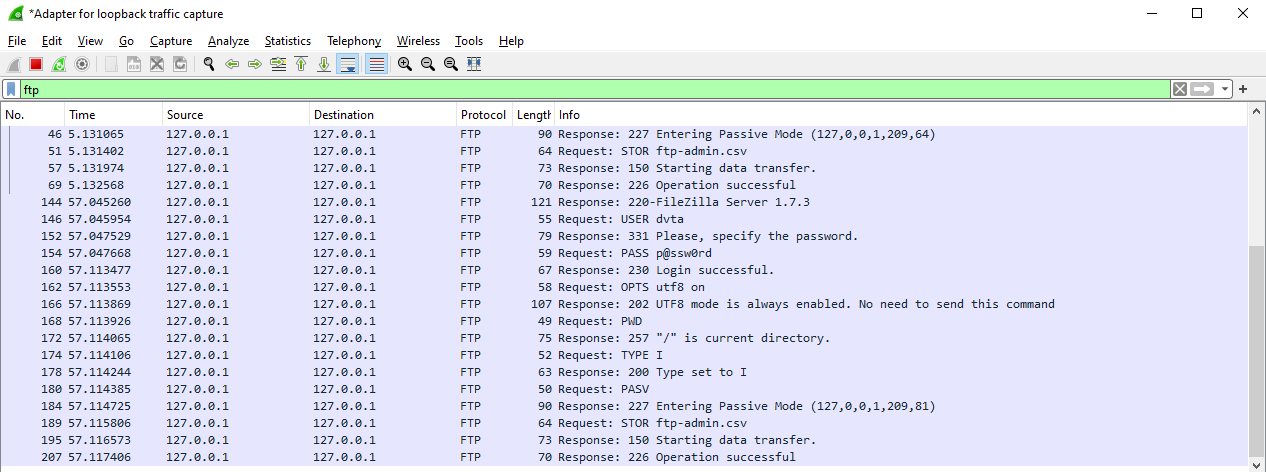The height and width of the screenshot is (472, 1266).
Task: Sort packets by the Protocol column header
Action: tap(484, 115)
